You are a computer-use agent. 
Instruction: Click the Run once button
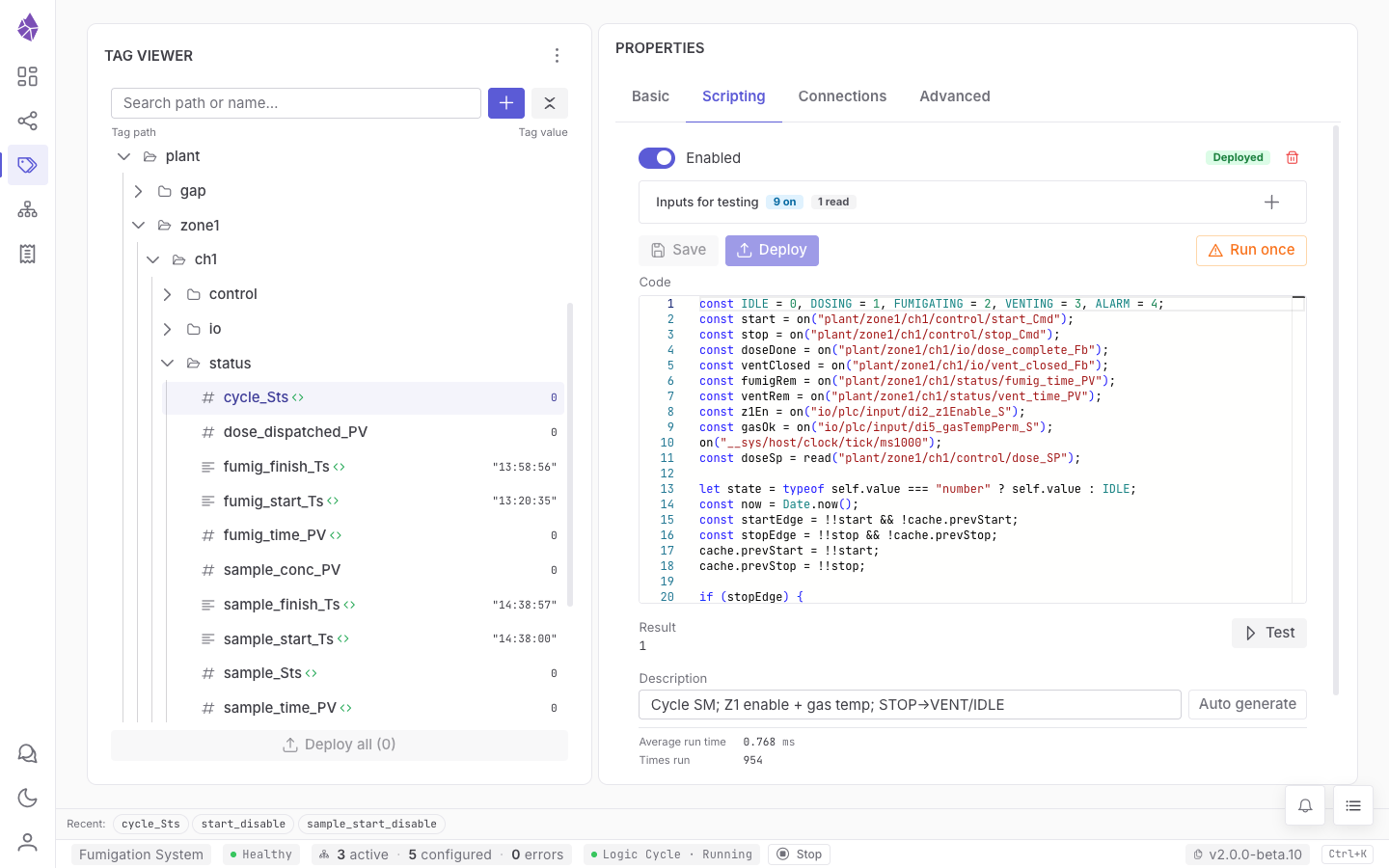point(1251,250)
